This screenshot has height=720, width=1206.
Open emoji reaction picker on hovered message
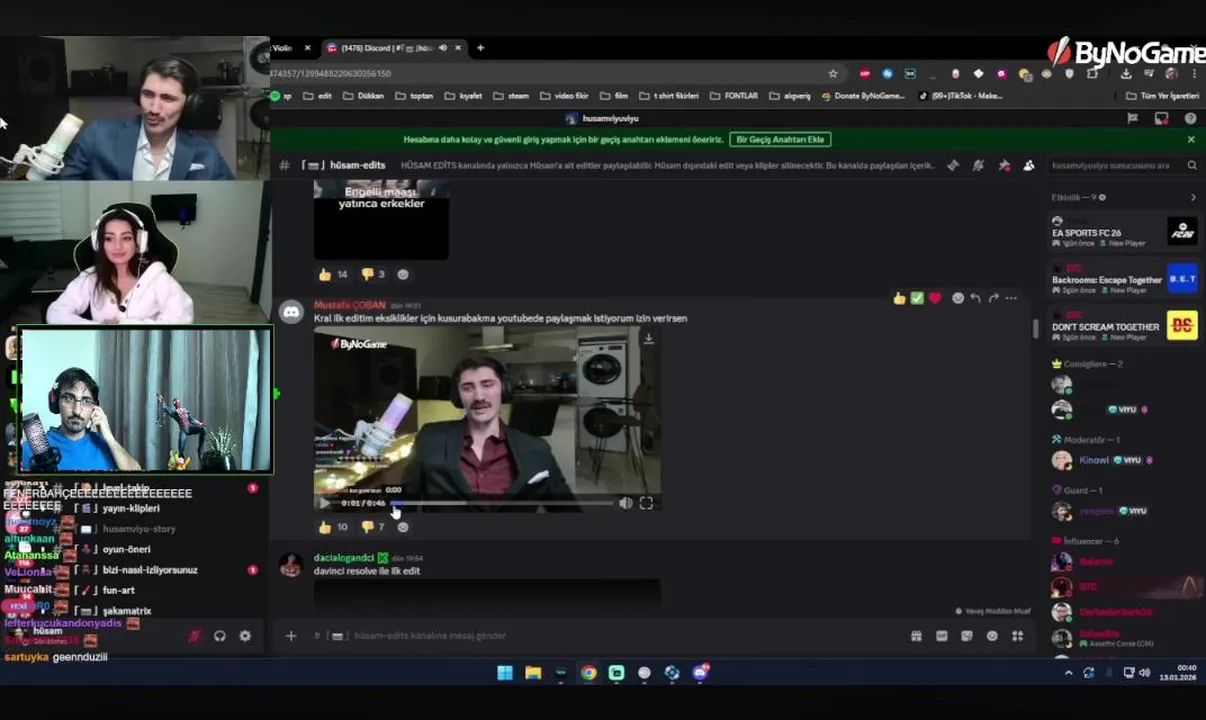(958, 298)
